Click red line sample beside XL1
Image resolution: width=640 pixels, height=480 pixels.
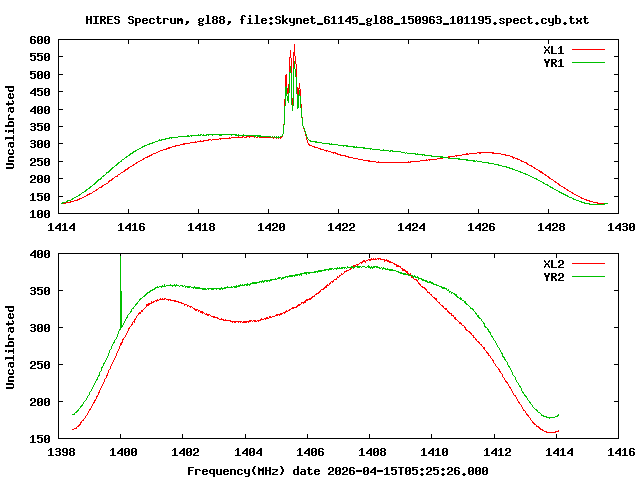pyautogui.click(x=588, y=50)
